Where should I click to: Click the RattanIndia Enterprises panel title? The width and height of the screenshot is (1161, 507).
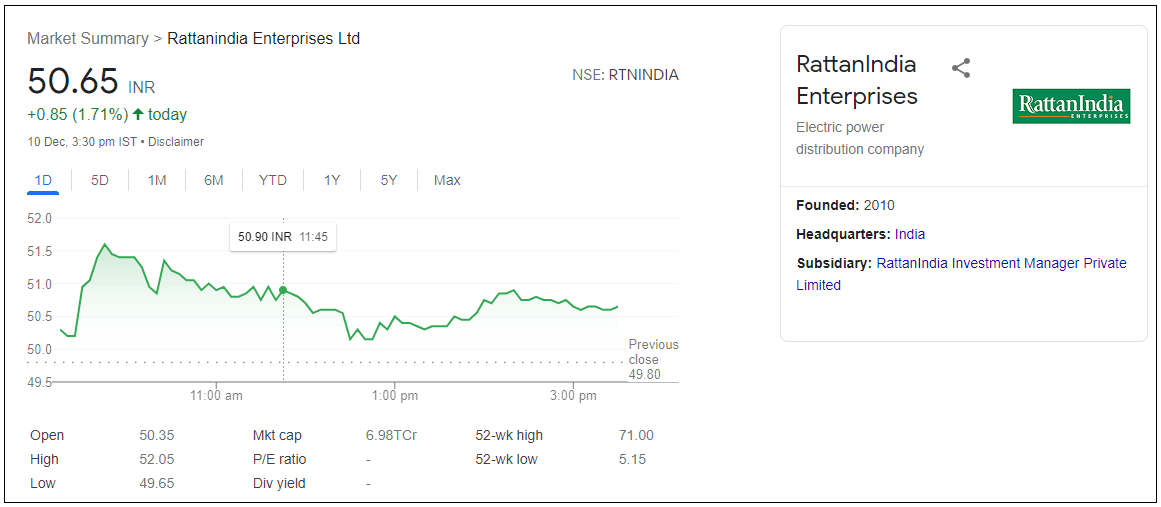point(857,80)
